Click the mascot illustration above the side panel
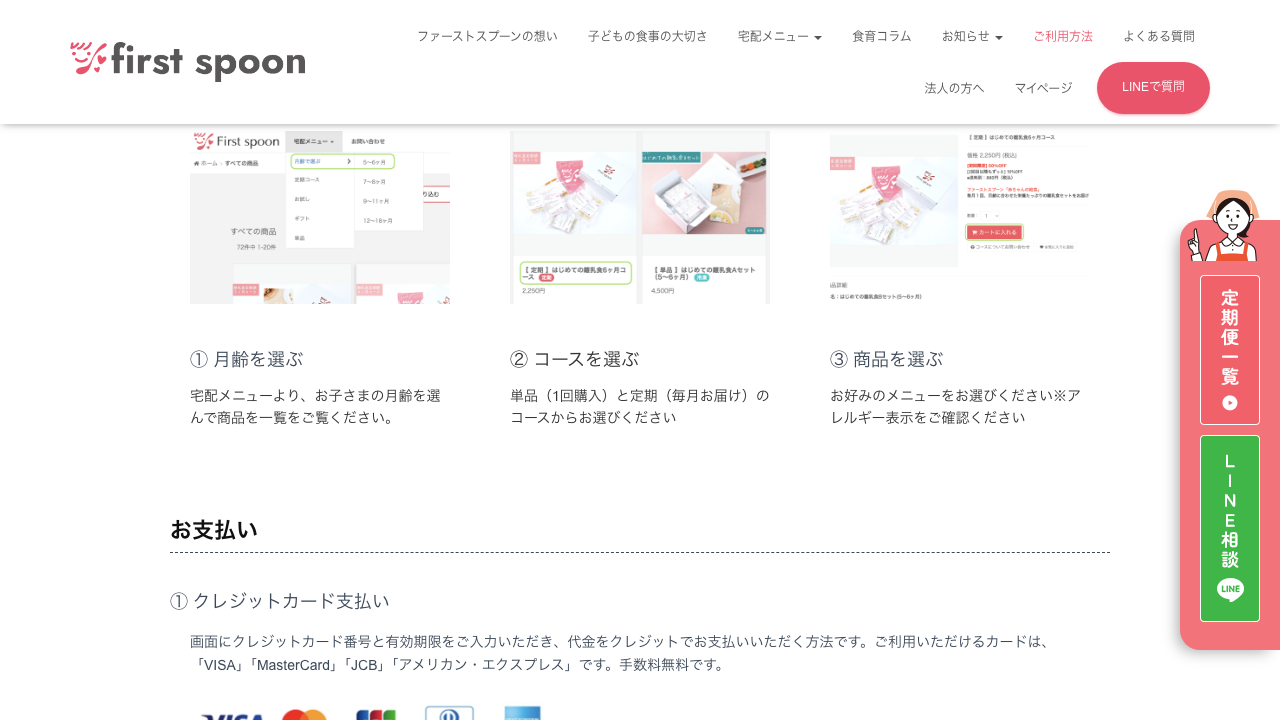Viewport: 1280px width, 720px height. coord(1224,226)
